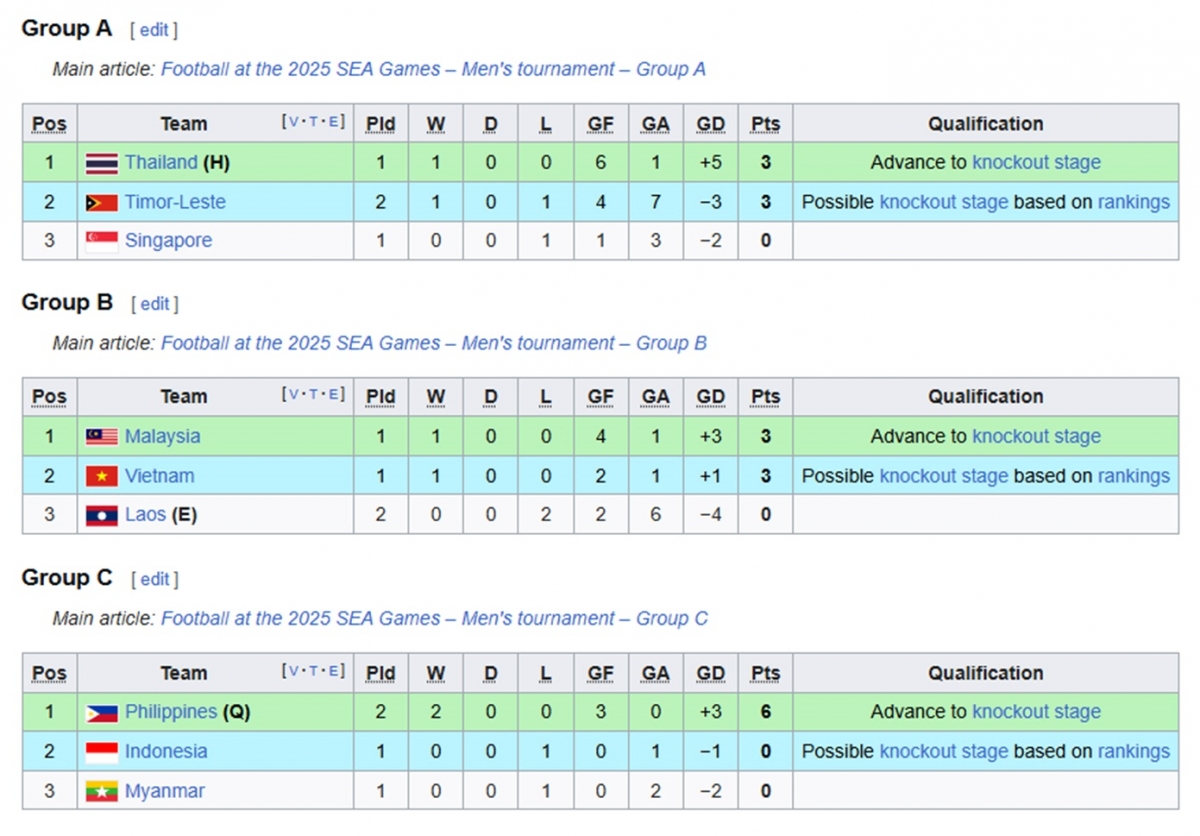Image resolution: width=1200 pixels, height=836 pixels.
Task: Click the Singapore flag icon
Action: 102,241
